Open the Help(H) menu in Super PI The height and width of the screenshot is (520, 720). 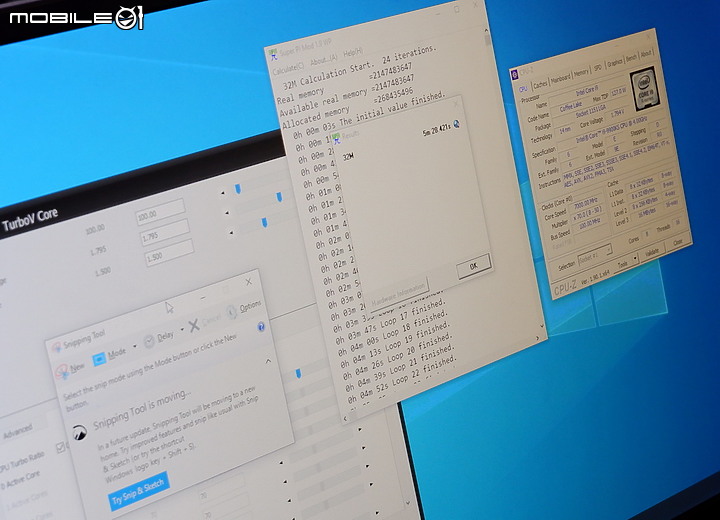(x=353, y=51)
